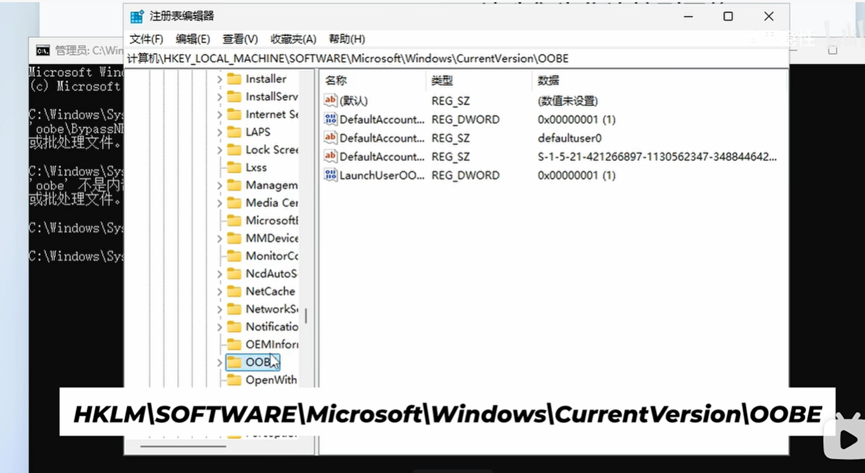
Task: Select the NetworkSe tree label
Action: coord(271,309)
